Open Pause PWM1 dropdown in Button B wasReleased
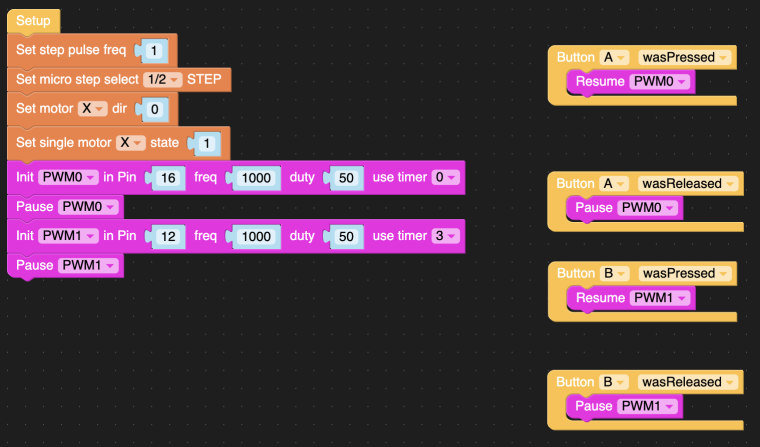The image size is (760, 447). (648, 406)
